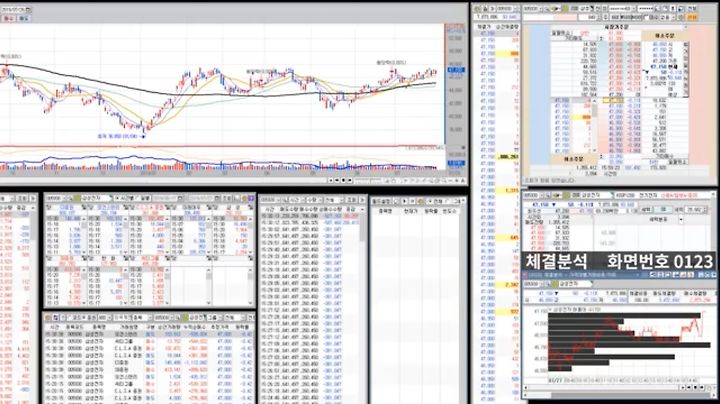Screen dimensions: 720x404
Task: Open the second date calendar icon in broker panels toolbar
Action: 219,198
